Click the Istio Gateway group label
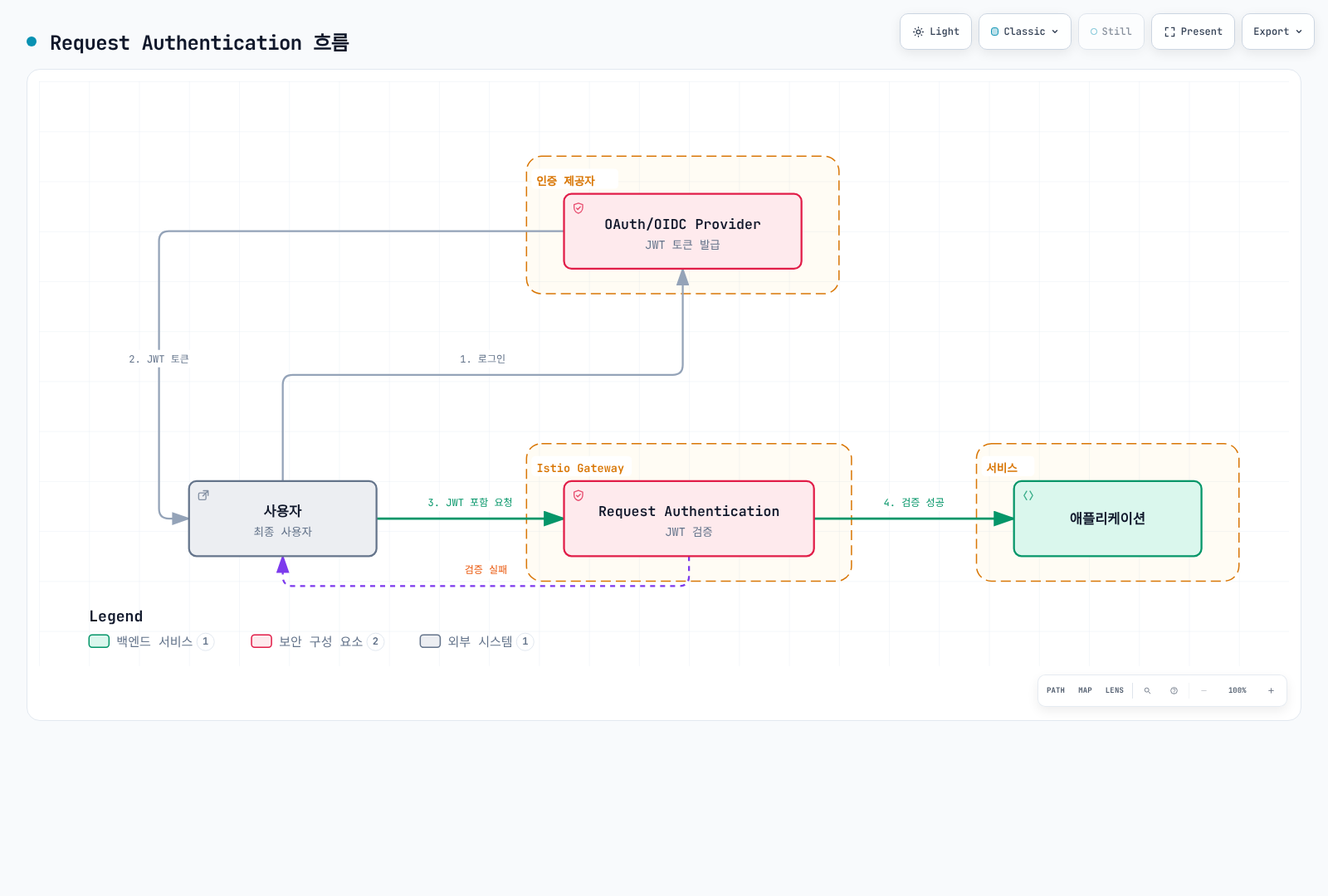Screen dimensions: 1328x896 [580, 469]
